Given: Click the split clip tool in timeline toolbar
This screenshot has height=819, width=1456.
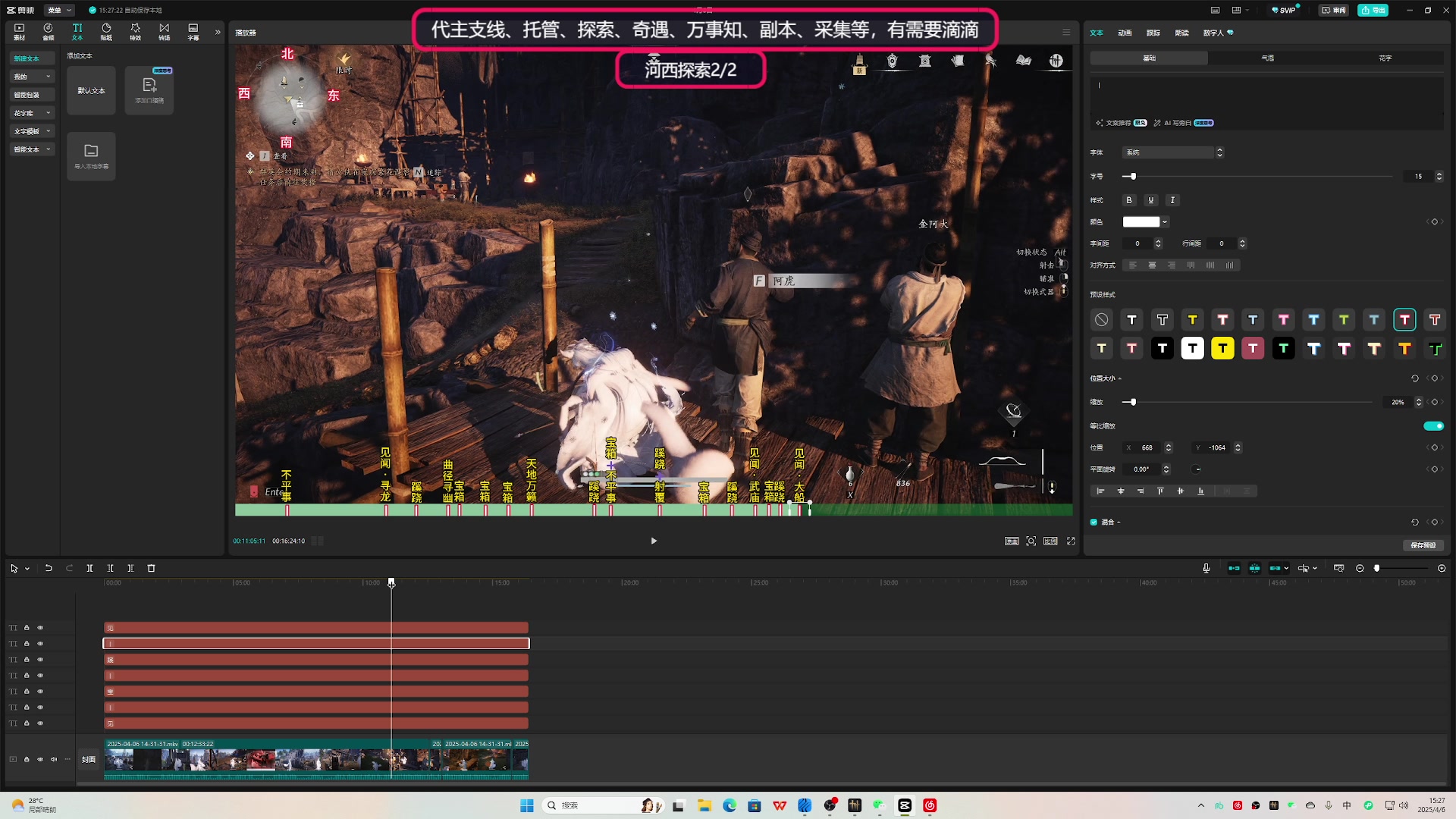Looking at the screenshot, I should [x=89, y=568].
